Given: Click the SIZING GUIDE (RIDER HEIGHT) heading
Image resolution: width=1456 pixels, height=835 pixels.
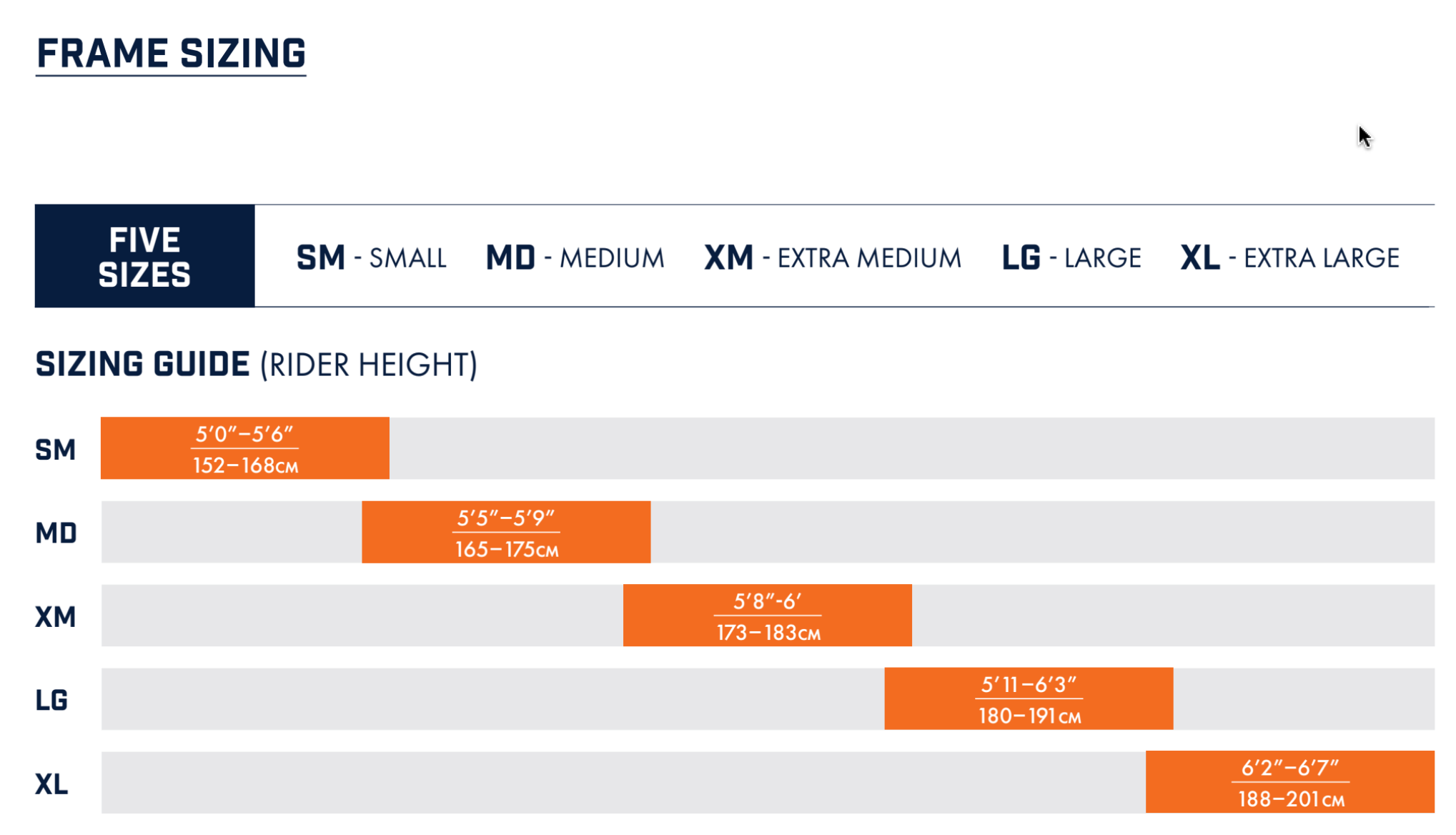Looking at the screenshot, I should pyautogui.click(x=256, y=365).
